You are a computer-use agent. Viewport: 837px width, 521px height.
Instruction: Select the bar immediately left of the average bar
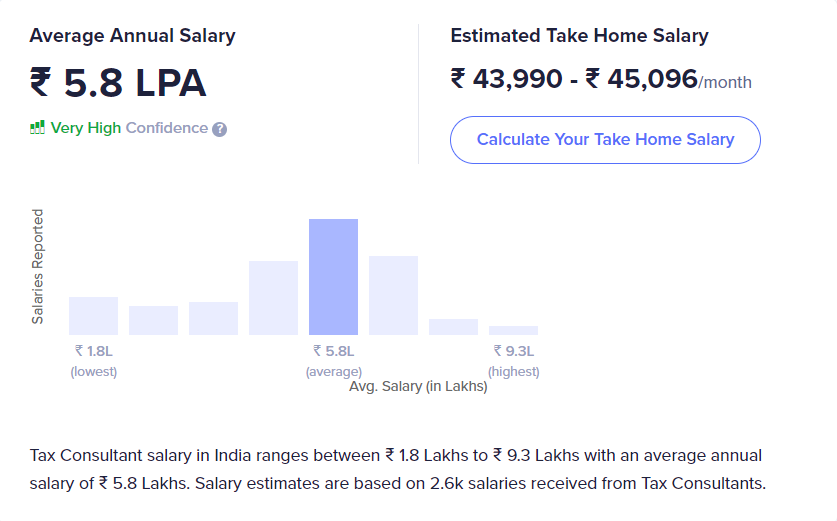[x=273, y=298]
